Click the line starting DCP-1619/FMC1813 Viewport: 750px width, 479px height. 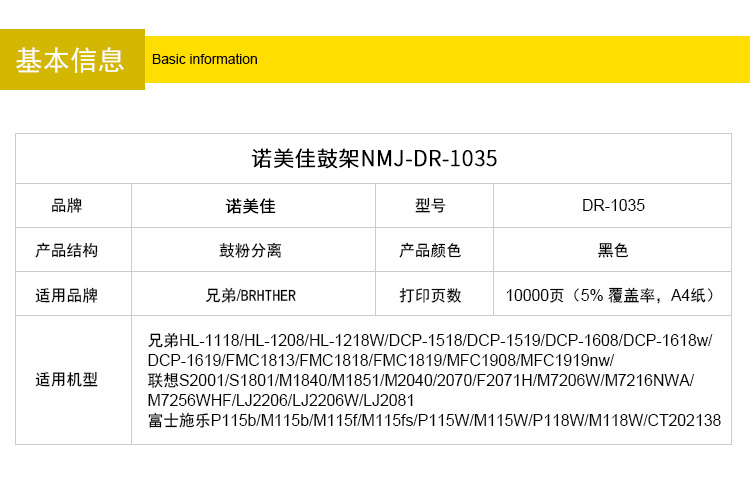click(x=381, y=360)
